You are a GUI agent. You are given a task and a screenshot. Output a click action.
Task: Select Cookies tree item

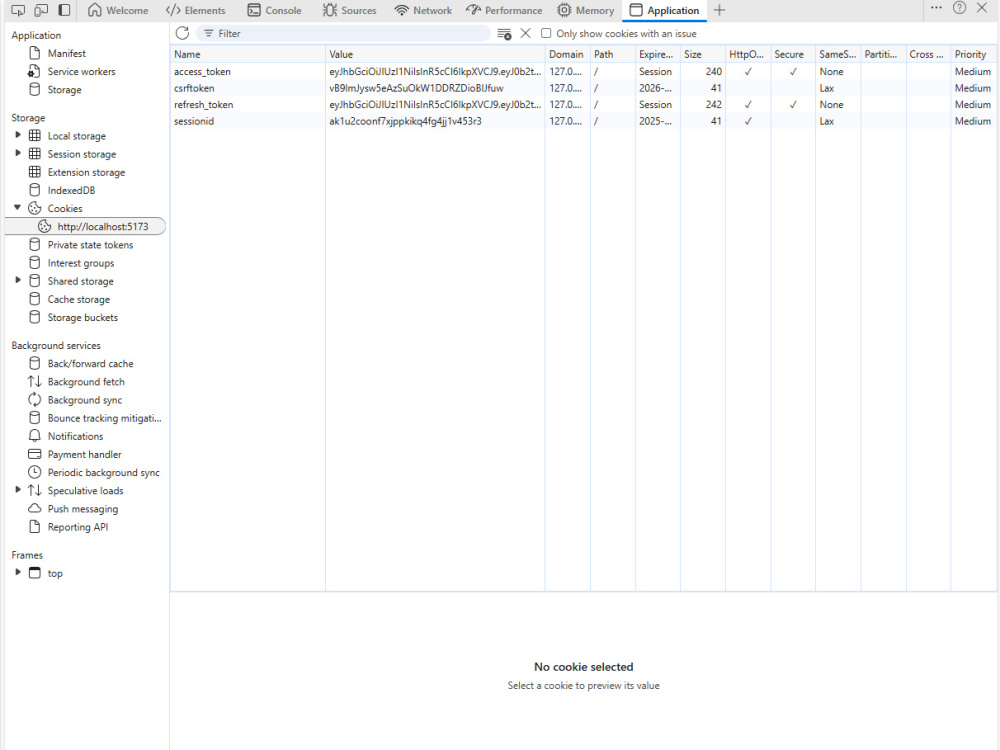coord(64,209)
